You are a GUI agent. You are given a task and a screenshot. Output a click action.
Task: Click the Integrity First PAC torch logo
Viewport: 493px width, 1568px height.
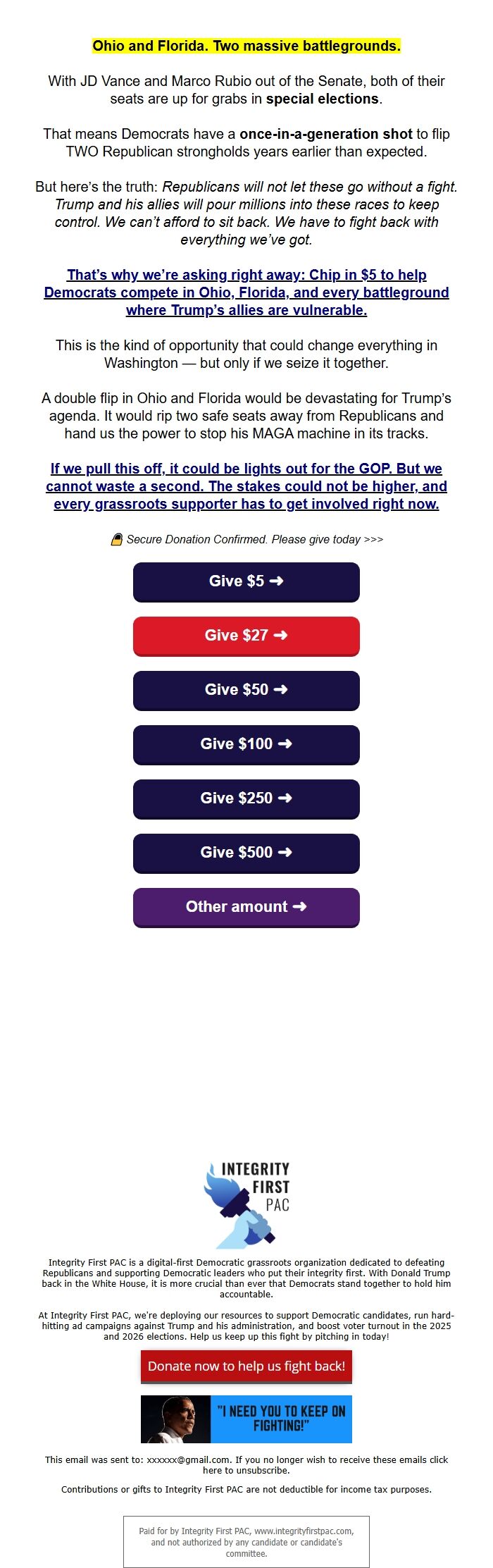click(x=246, y=1204)
